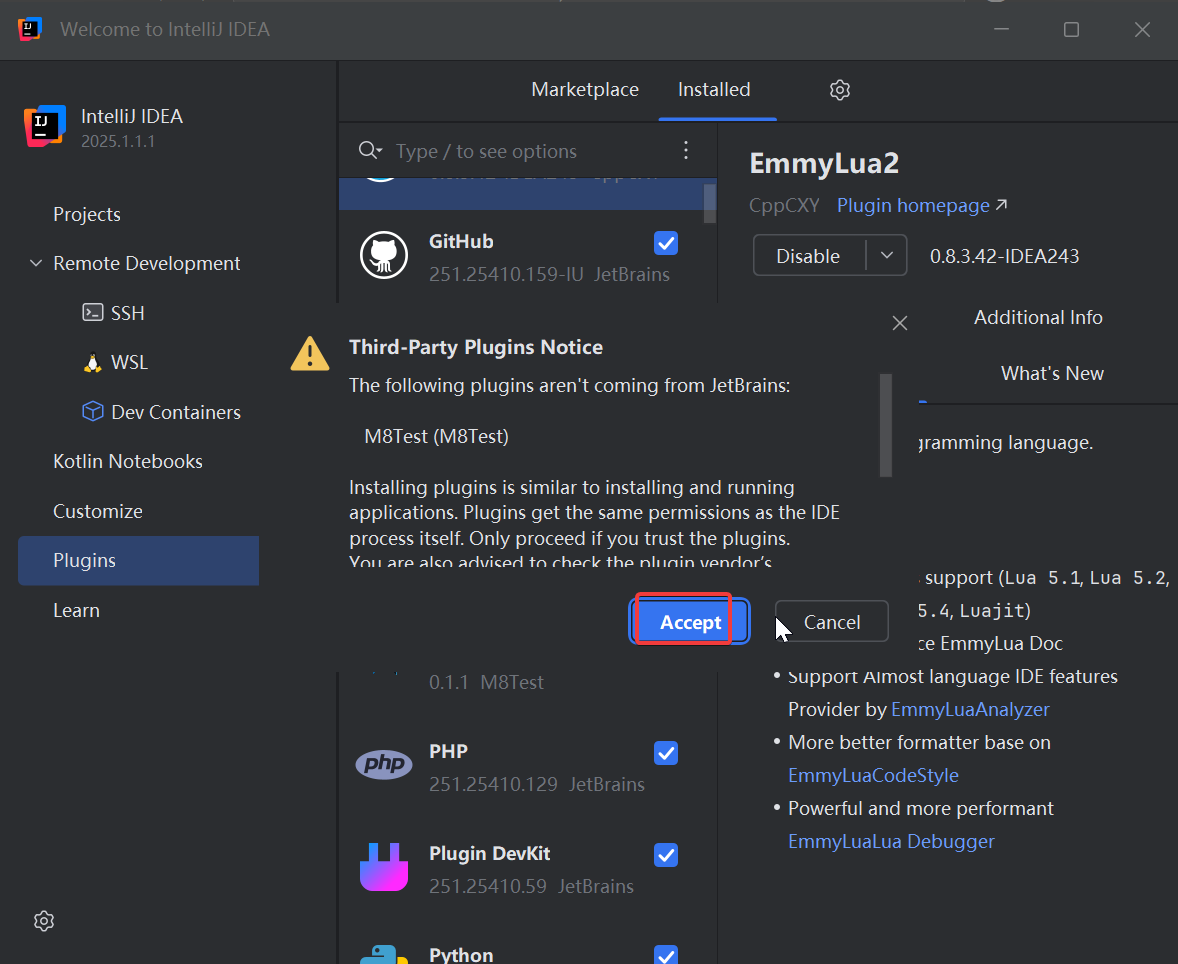Open SSH remote development
The image size is (1178, 964).
click(x=127, y=313)
